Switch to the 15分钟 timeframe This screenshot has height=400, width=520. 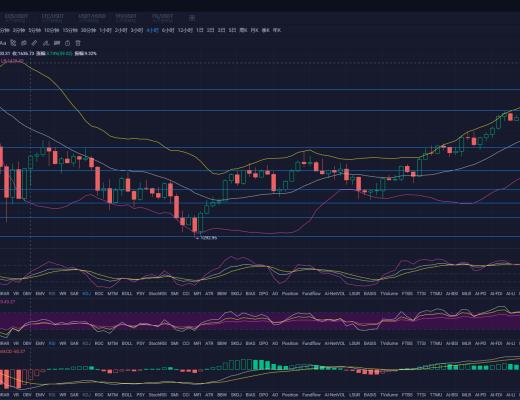coord(70,30)
